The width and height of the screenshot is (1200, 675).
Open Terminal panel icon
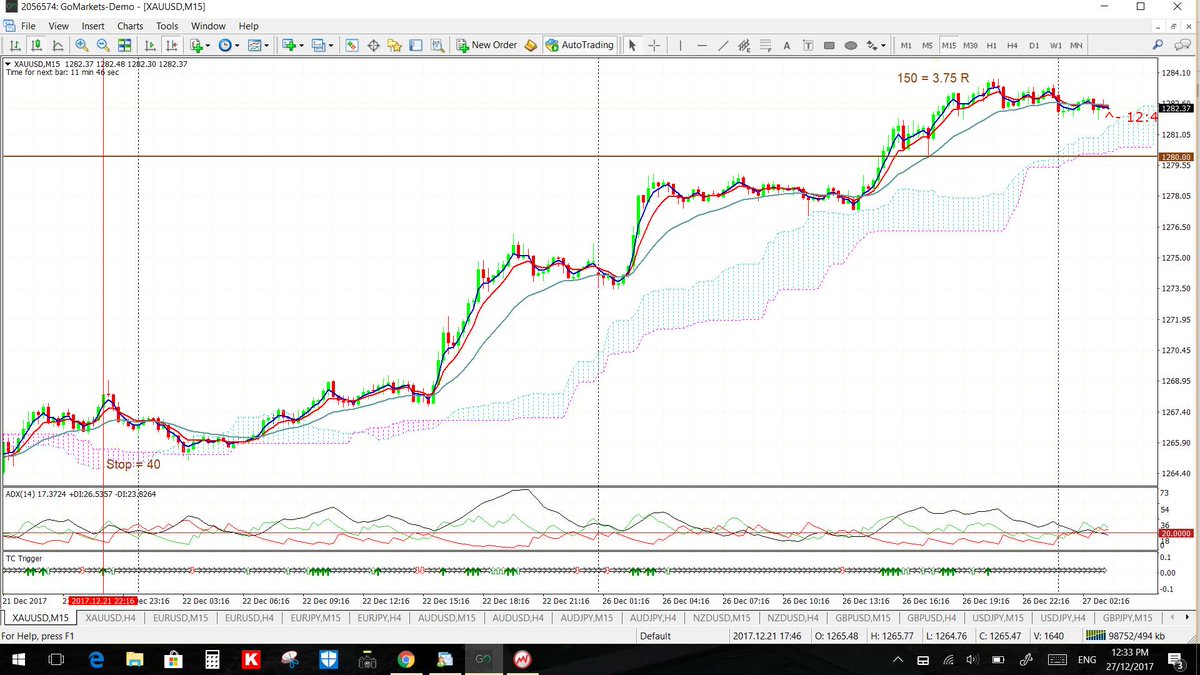pyautogui.click(x=417, y=45)
